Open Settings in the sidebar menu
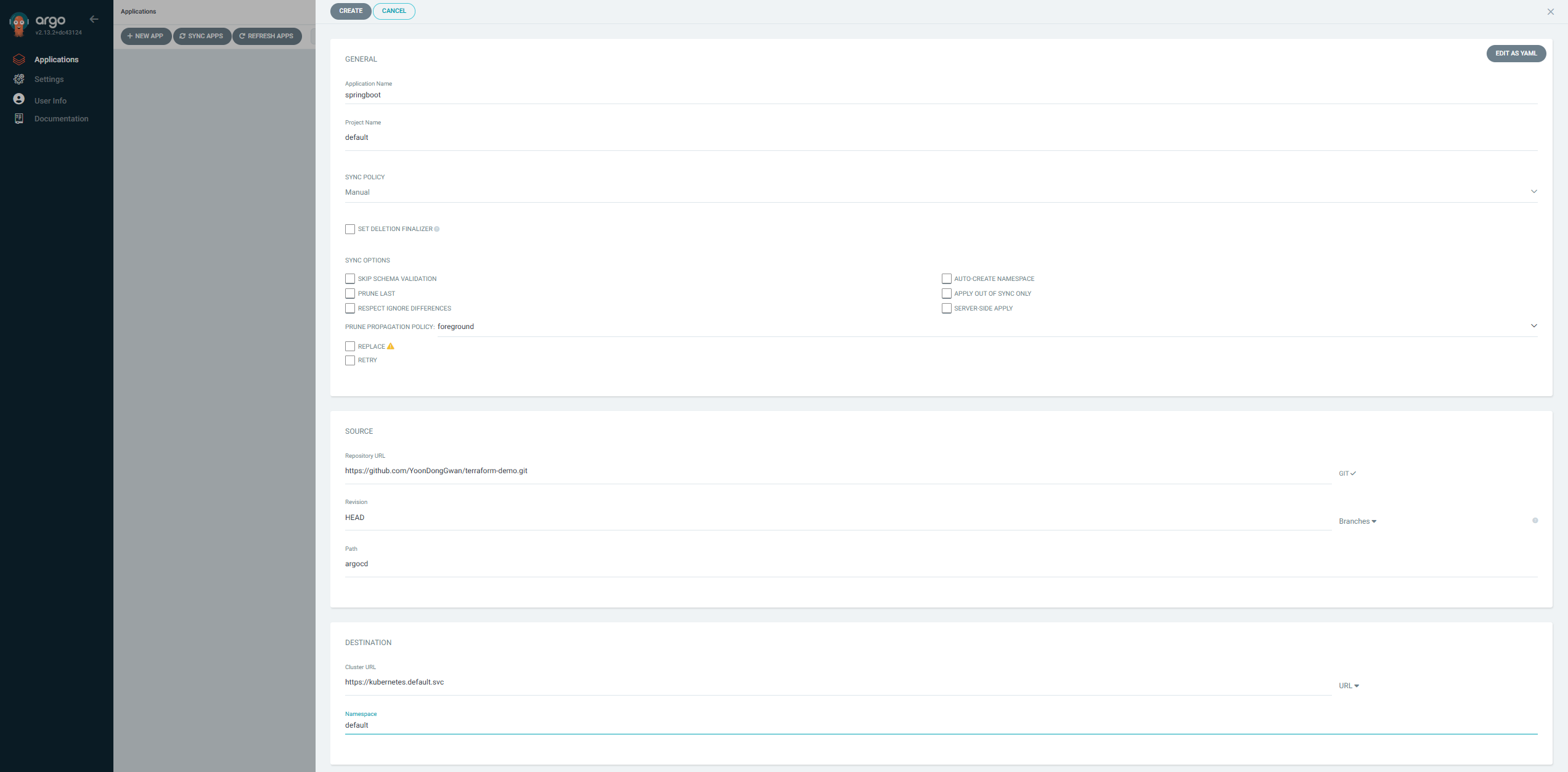This screenshot has width=1568, height=772. coord(49,79)
